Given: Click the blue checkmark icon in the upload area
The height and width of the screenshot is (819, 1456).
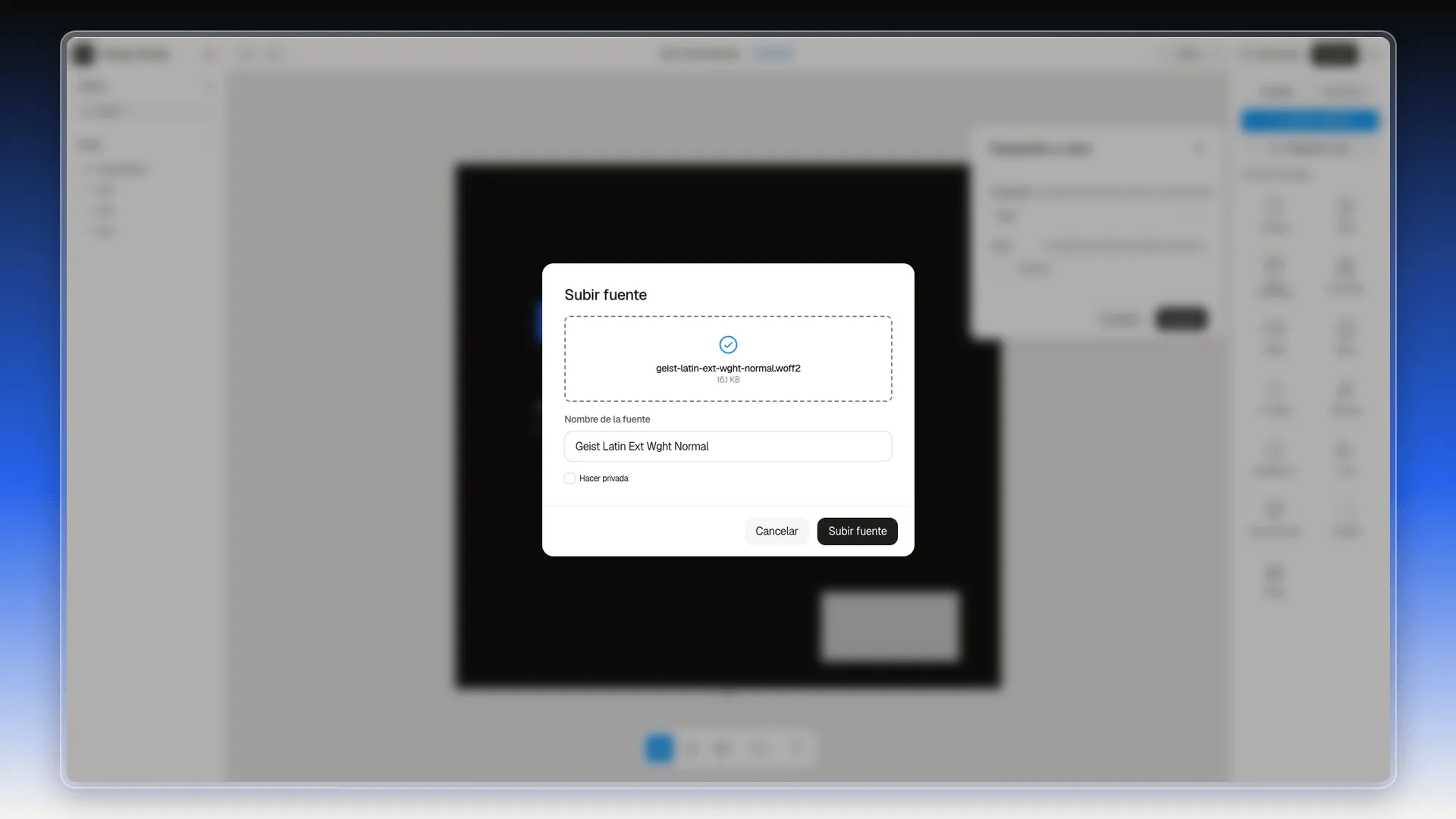Looking at the screenshot, I should [728, 345].
